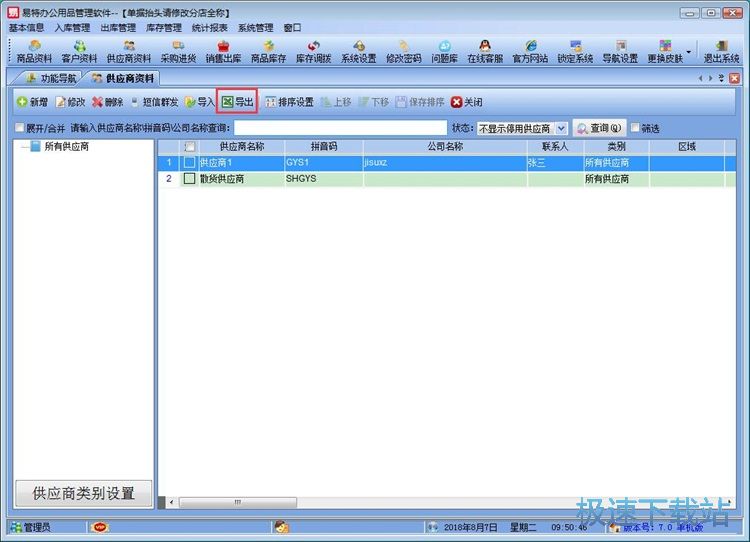The width and height of the screenshot is (750, 542).
Task: Open 供应商类别设置 button
Action: pos(83,493)
